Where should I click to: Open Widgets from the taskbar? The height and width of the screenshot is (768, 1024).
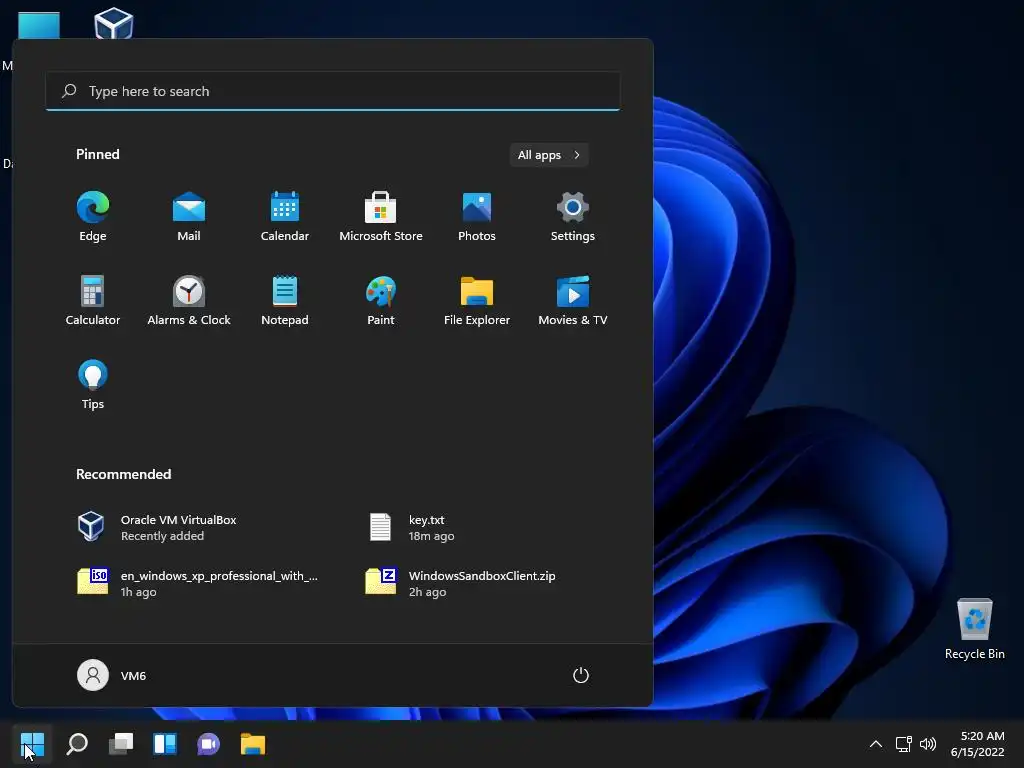tap(165, 744)
